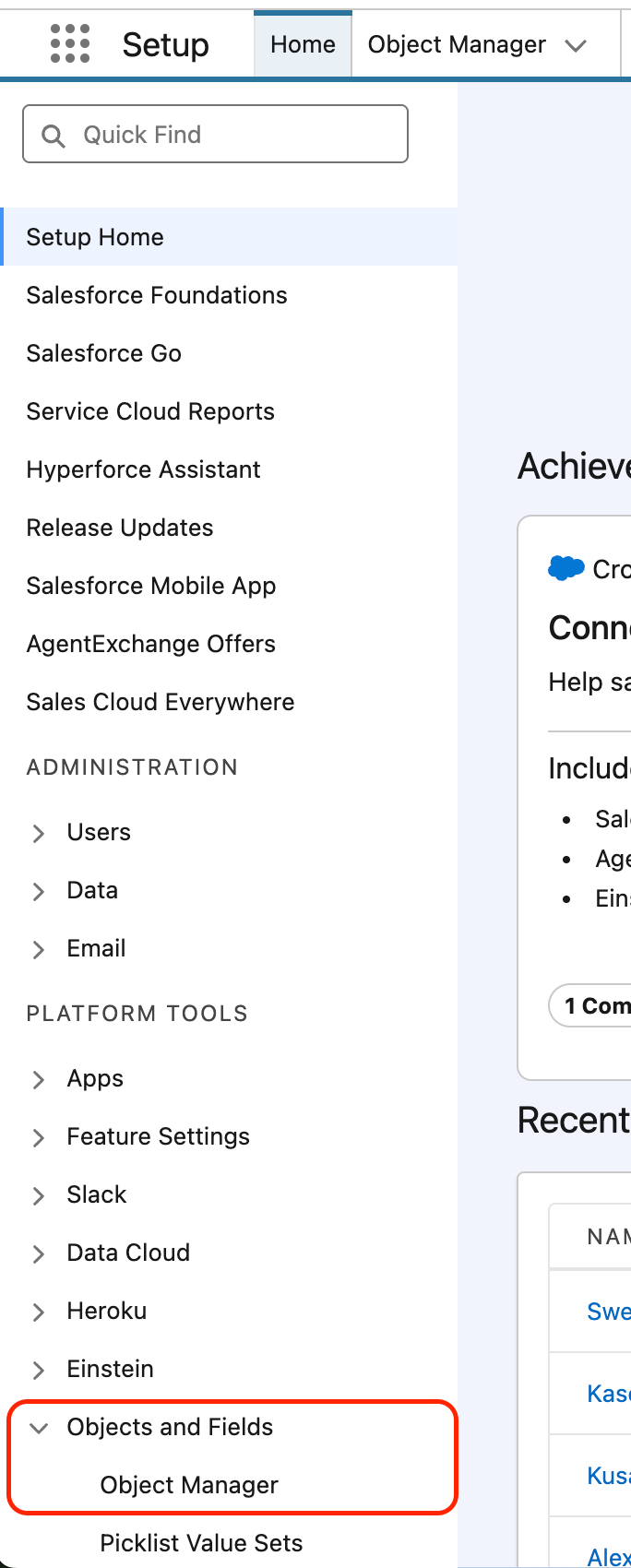Click the Users label in sidebar
Image resolution: width=631 pixels, height=1568 pixels.
coord(99,832)
